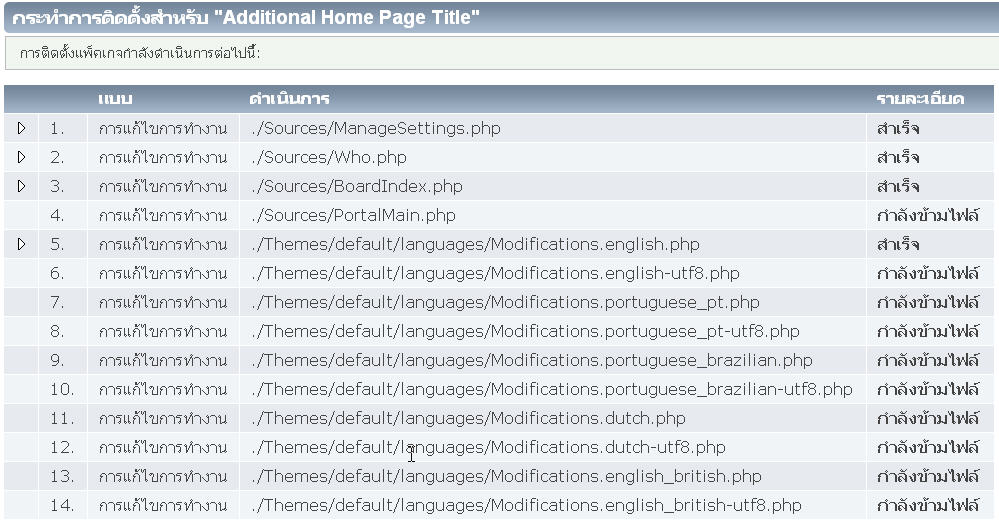Click the Modifications.portuguese_brazilian-utf8.php path
This screenshot has height=523, width=999.
(552, 389)
